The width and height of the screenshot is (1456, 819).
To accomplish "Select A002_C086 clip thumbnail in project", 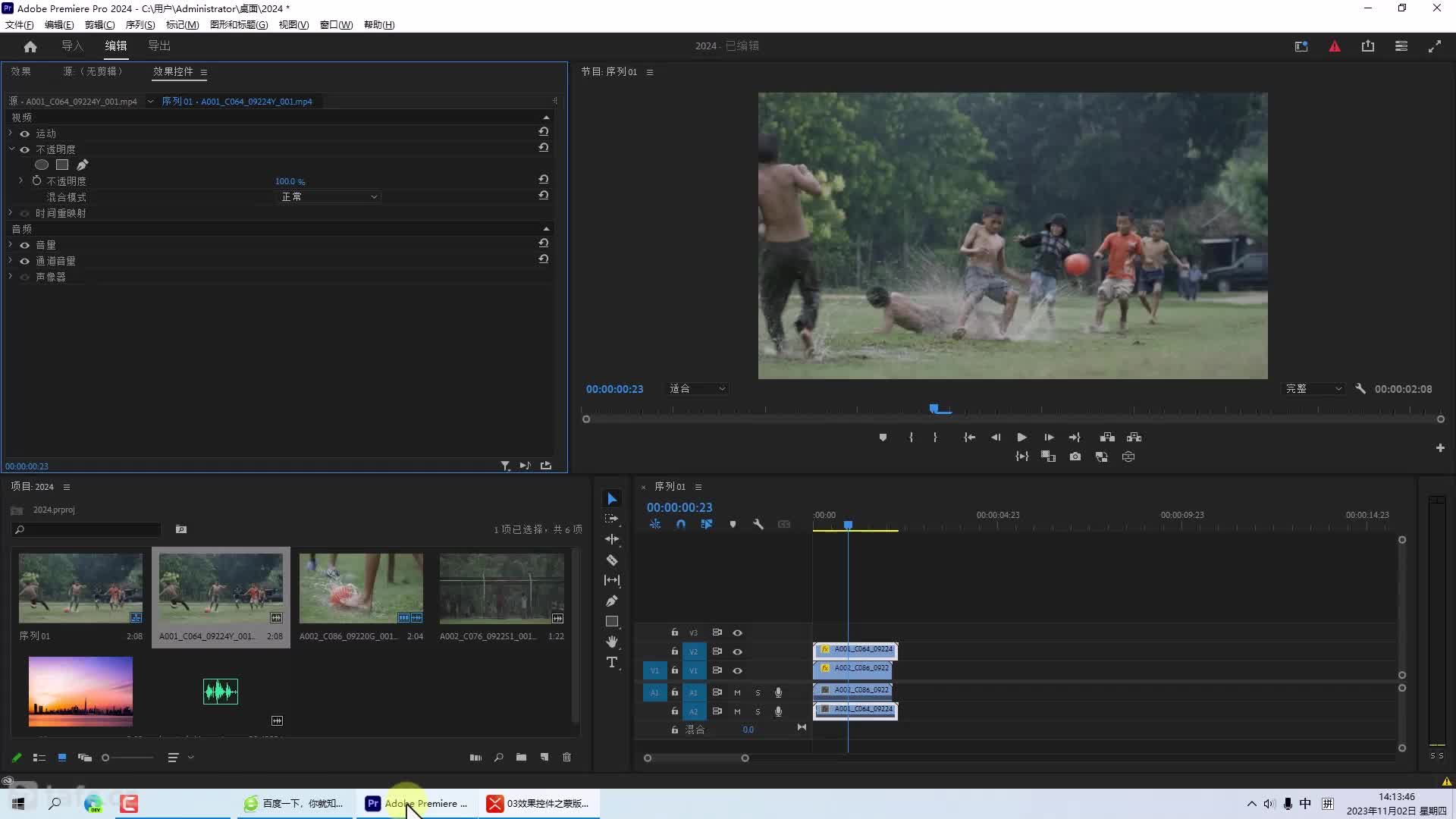I will tap(361, 588).
